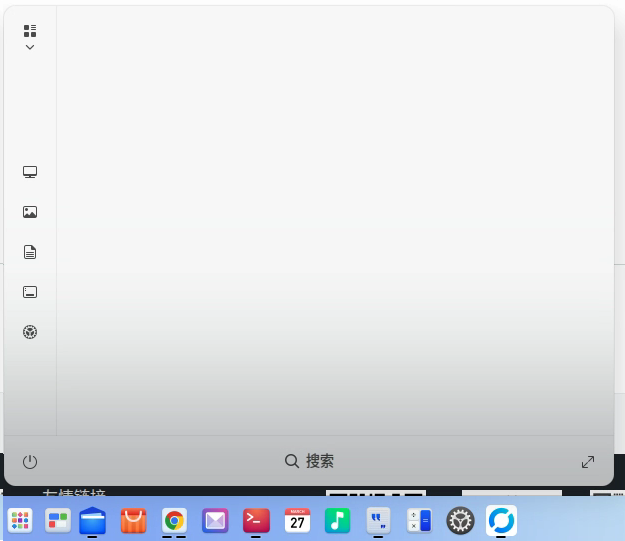The width and height of the screenshot is (625, 541).
Task: Click the 搜索 search field
Action: coord(309,461)
